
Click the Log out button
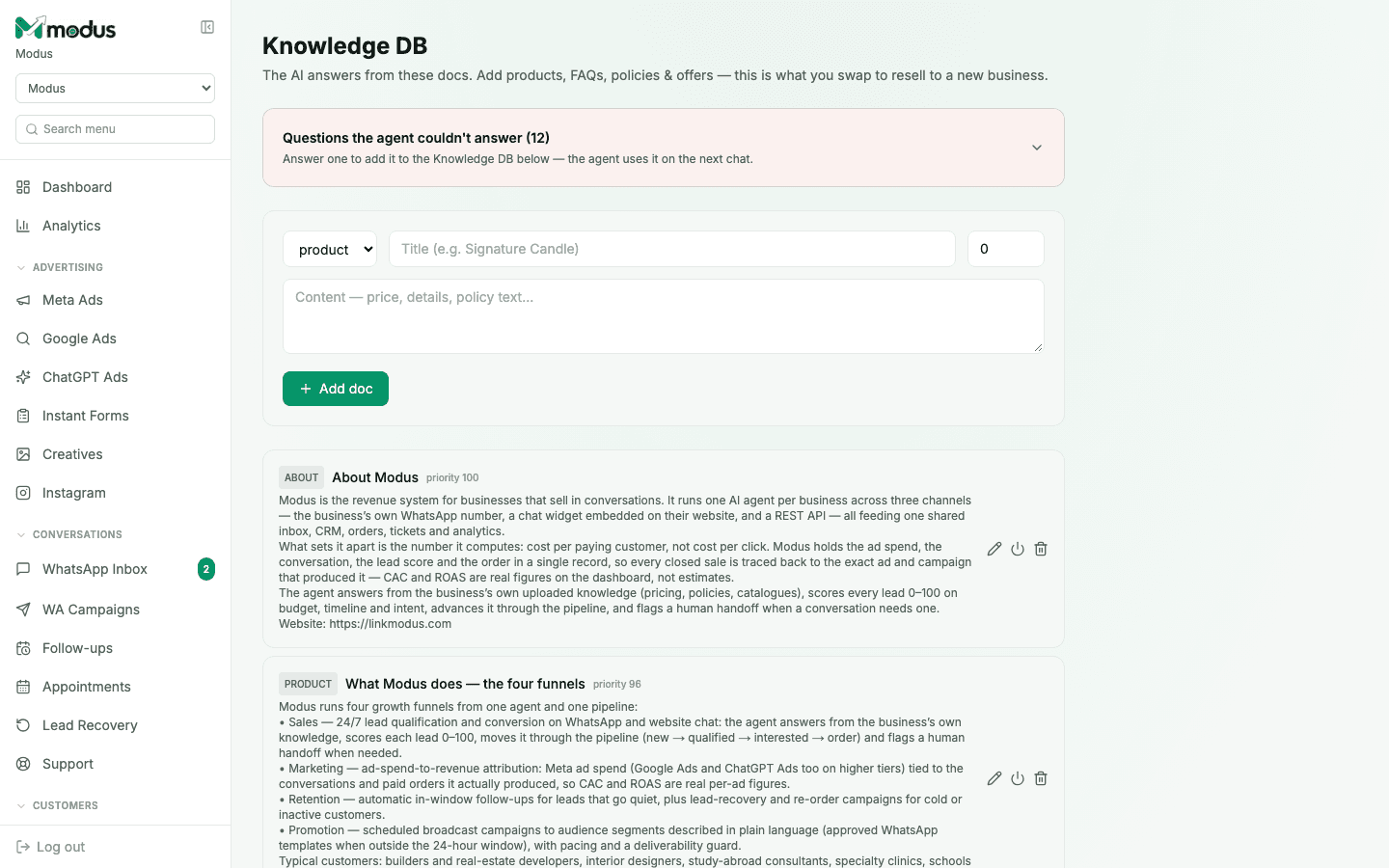[x=51, y=847]
